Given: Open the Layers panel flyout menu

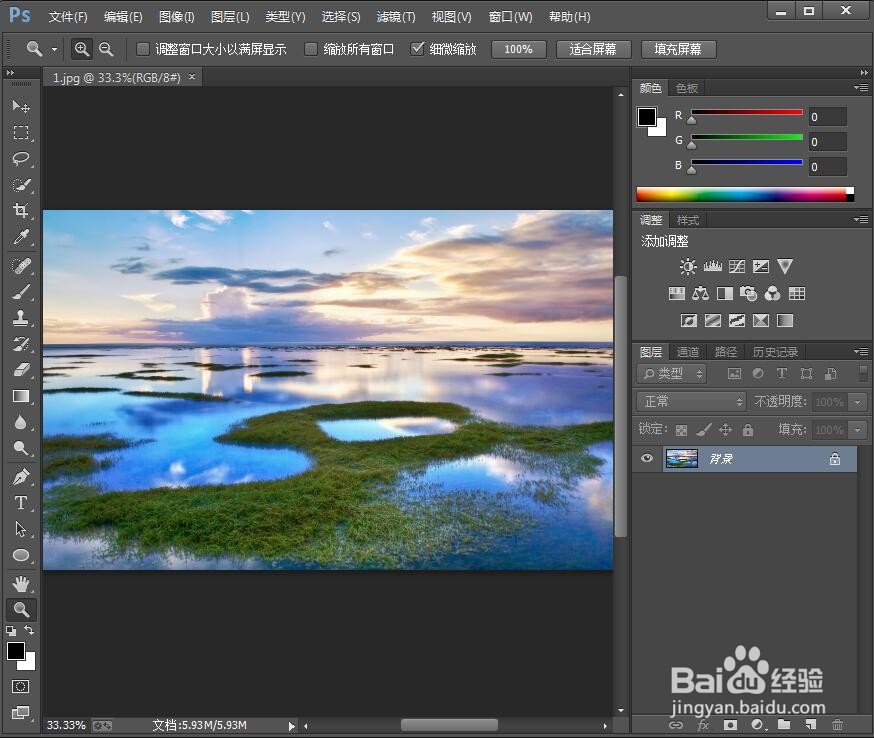Looking at the screenshot, I should 861,351.
